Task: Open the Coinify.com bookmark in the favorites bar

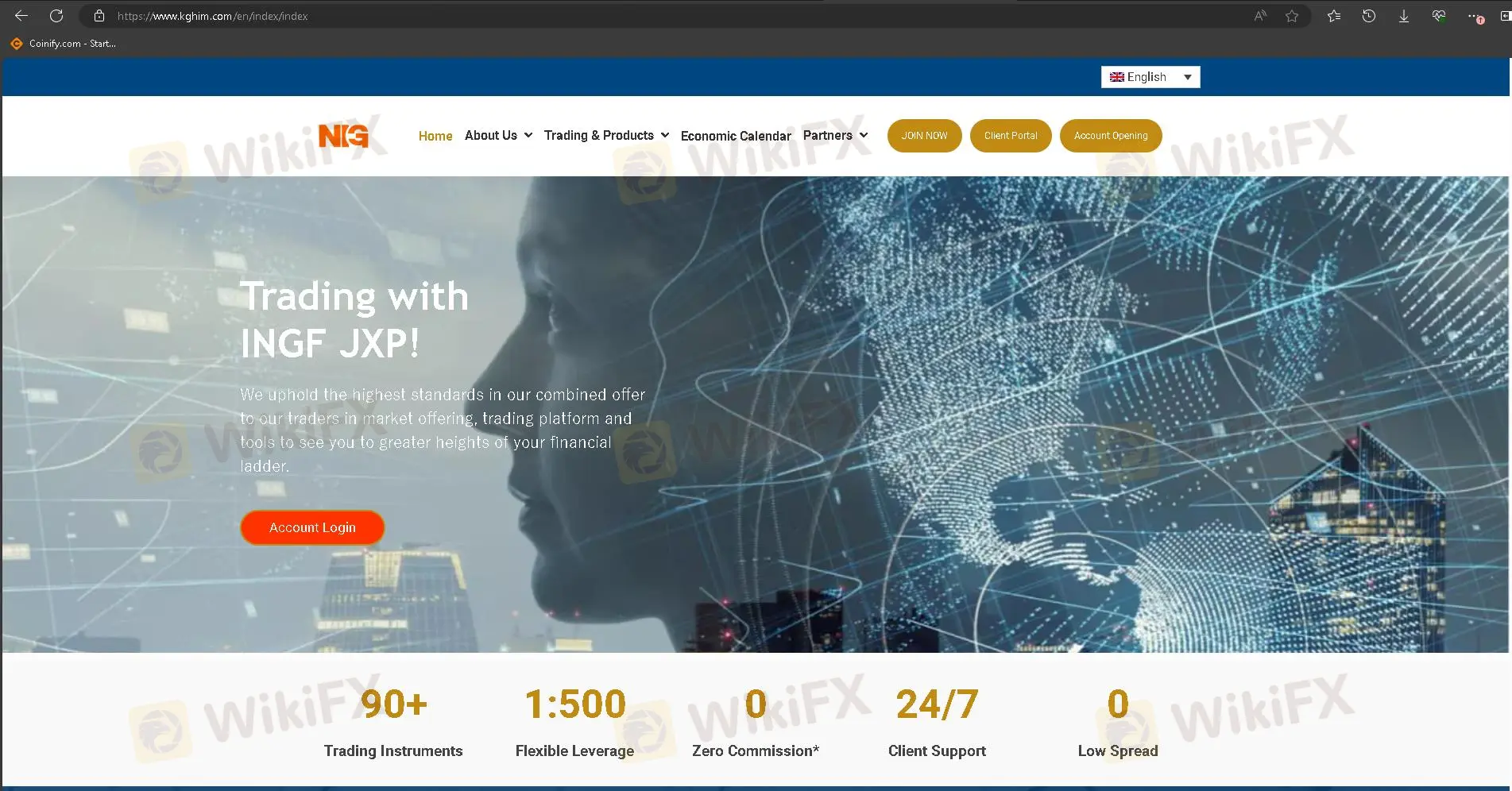Action: tap(64, 43)
